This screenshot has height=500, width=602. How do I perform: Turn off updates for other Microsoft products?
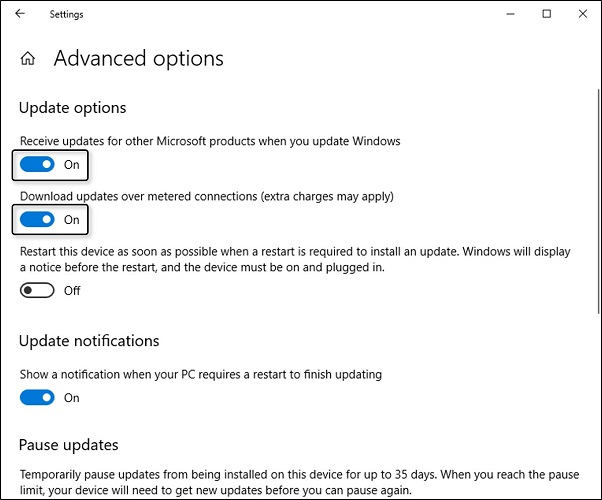pos(37,165)
